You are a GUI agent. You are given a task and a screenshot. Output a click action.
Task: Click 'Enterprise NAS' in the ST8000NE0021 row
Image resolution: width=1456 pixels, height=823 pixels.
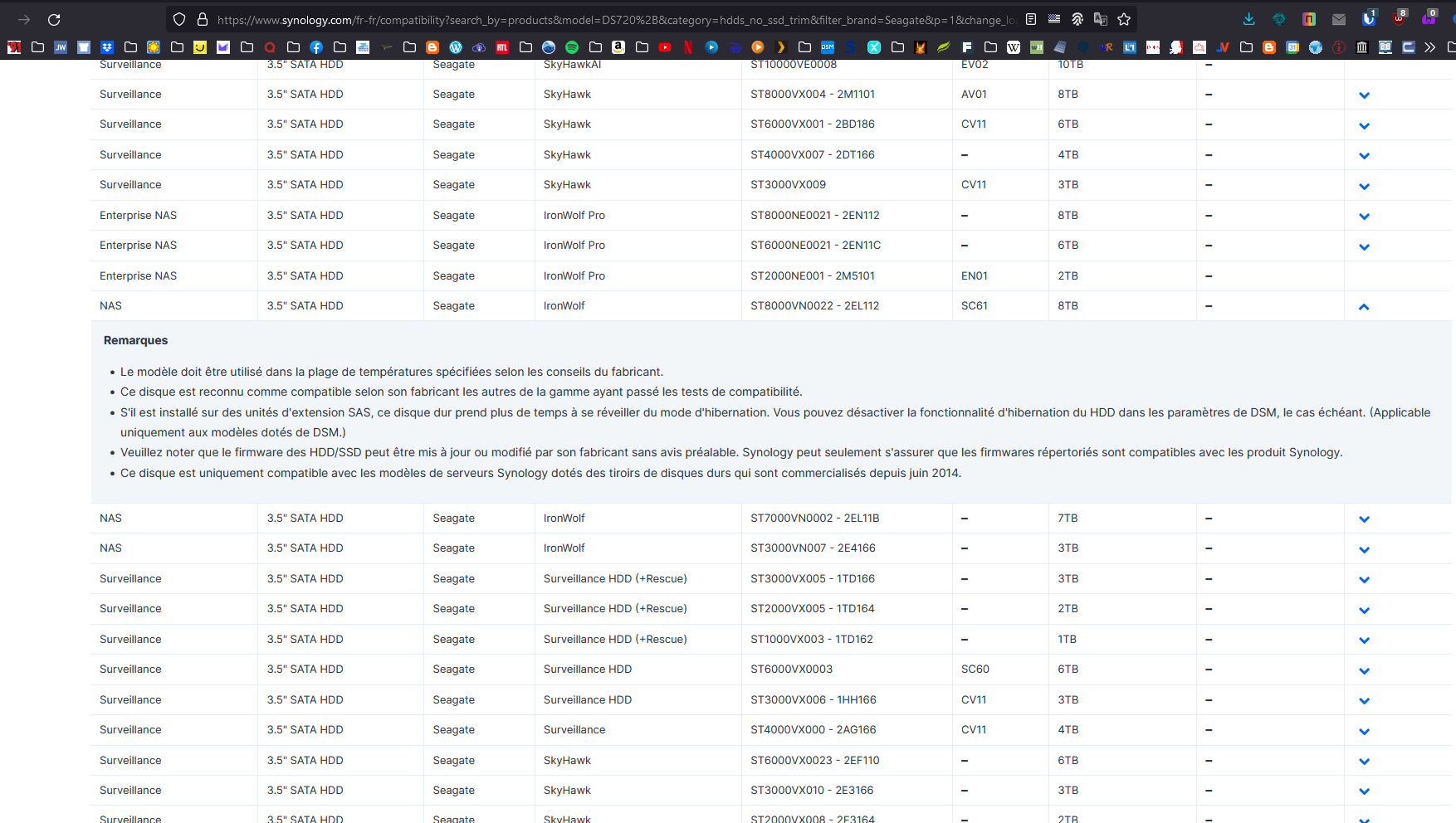tap(138, 215)
